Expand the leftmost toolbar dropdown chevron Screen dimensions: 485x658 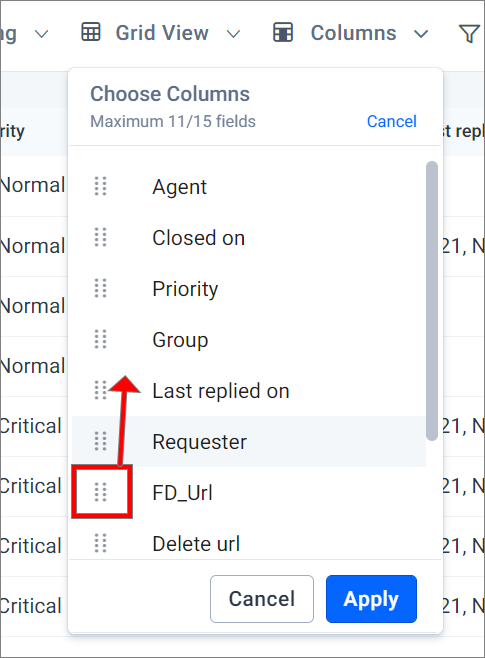pos(41,34)
